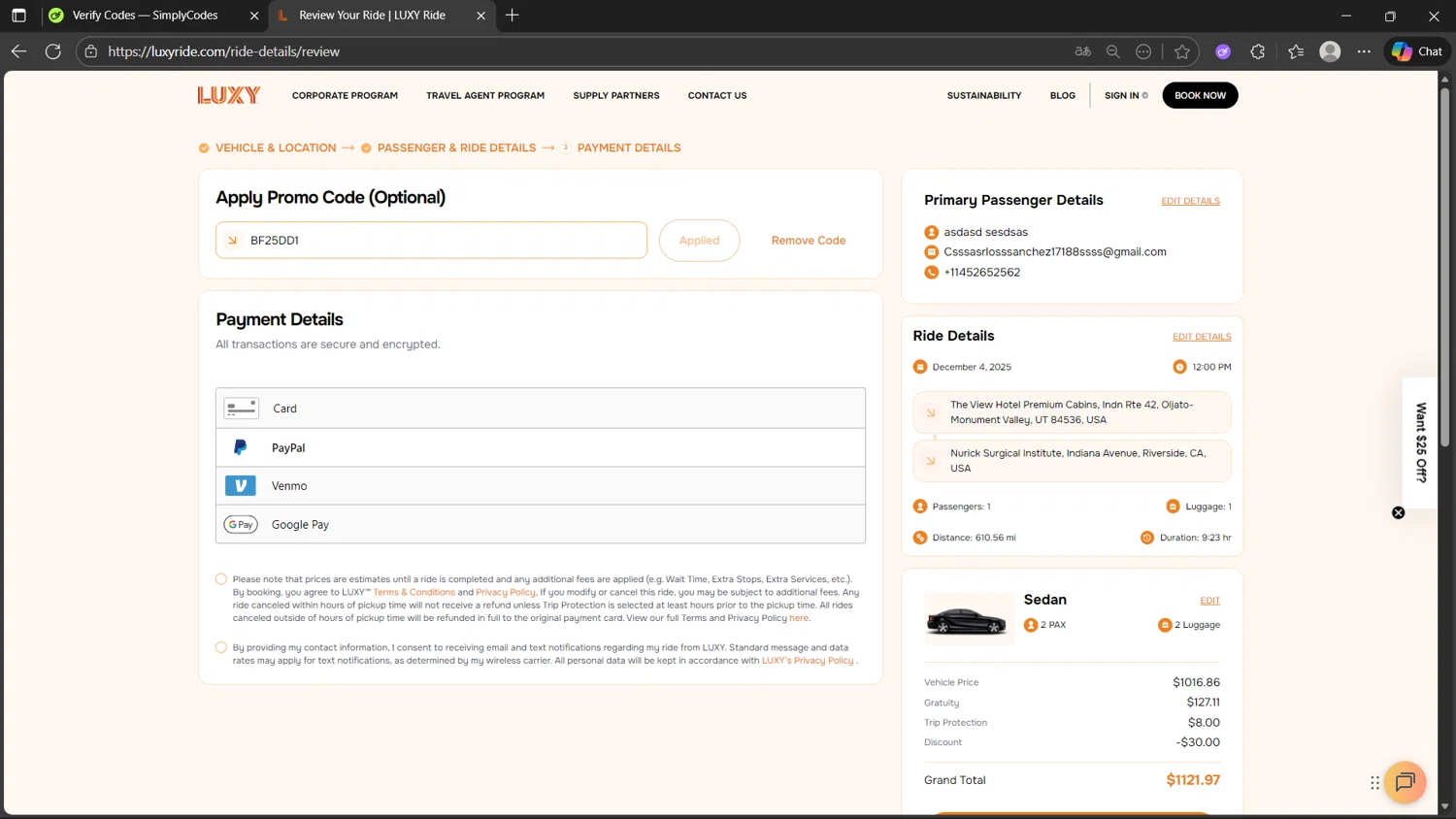Image resolution: width=1456 pixels, height=819 pixels.
Task: Open a new browser tab
Action: click(x=513, y=16)
